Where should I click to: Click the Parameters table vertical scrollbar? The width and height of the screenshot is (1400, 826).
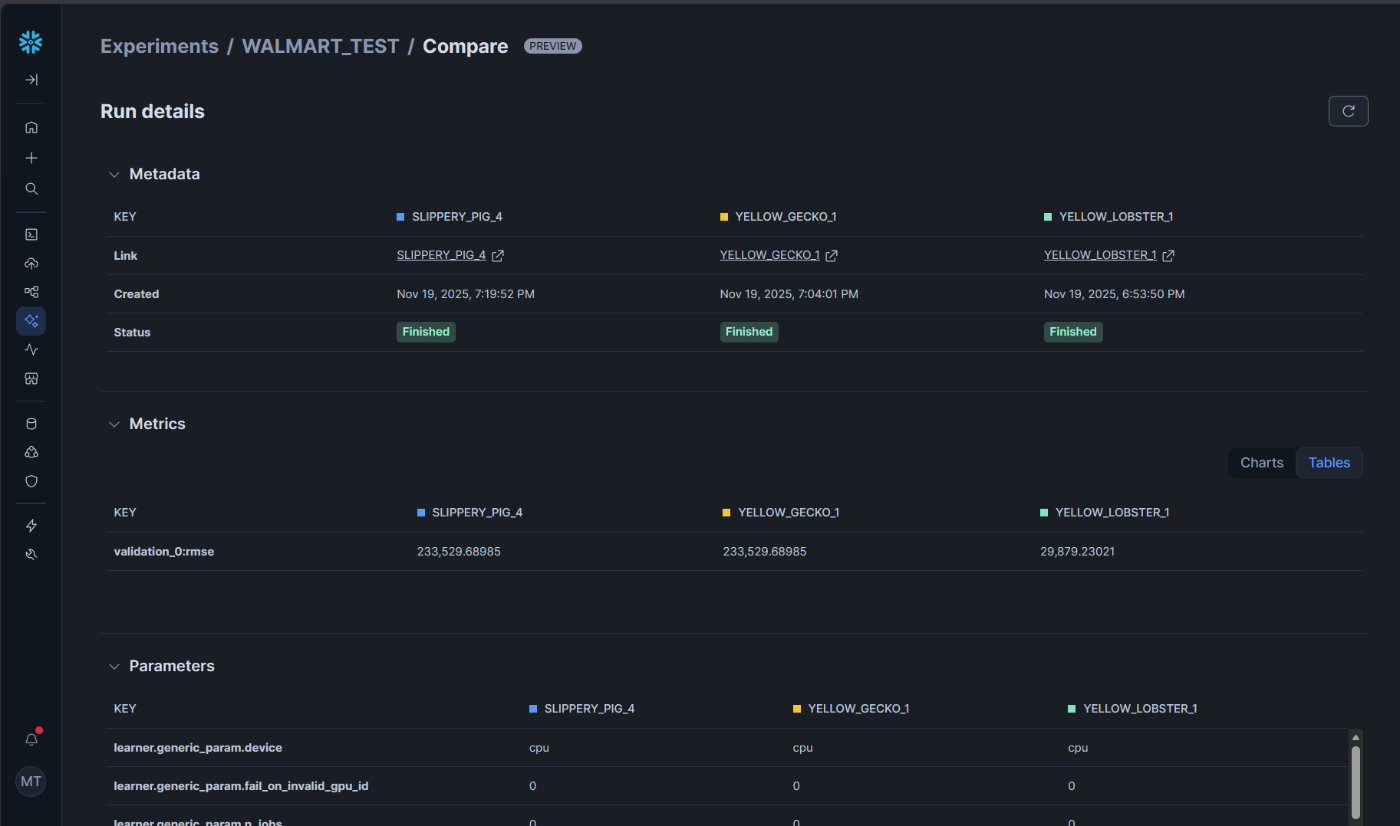pos(1355,781)
